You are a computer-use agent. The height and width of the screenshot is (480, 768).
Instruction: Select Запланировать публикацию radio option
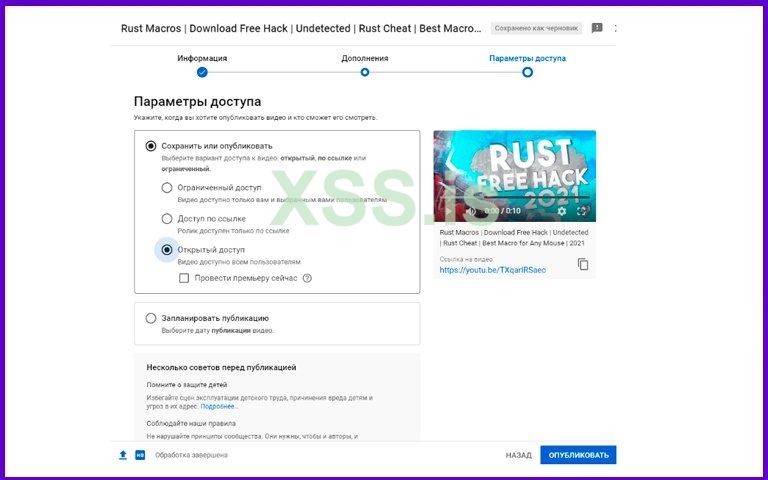point(151,318)
